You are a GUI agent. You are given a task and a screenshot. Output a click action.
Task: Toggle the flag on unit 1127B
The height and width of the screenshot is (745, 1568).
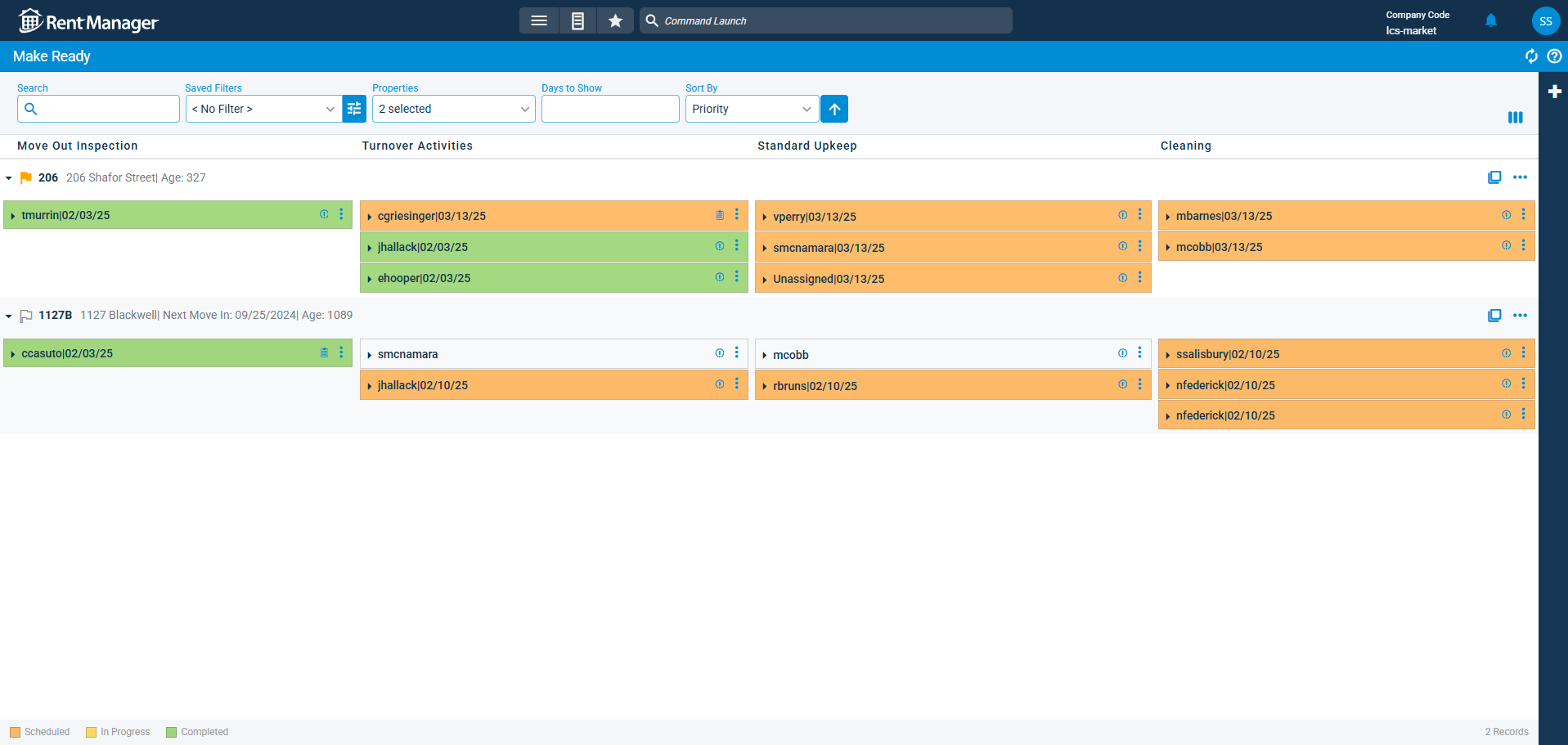(x=26, y=316)
